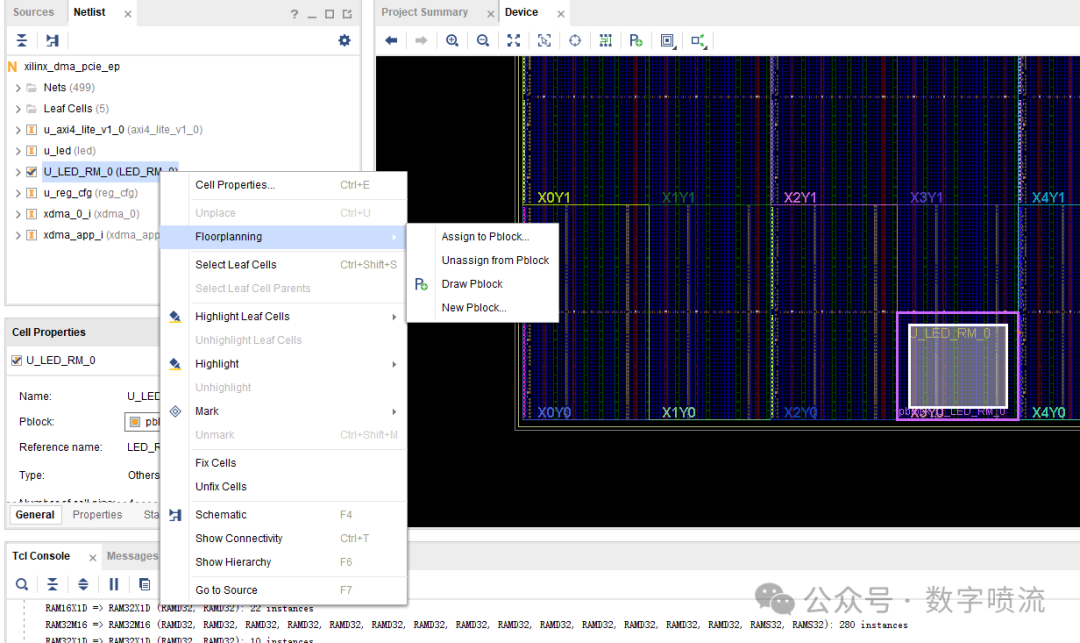
Task: Click the back arrow in Device toolbar
Action: (391, 40)
